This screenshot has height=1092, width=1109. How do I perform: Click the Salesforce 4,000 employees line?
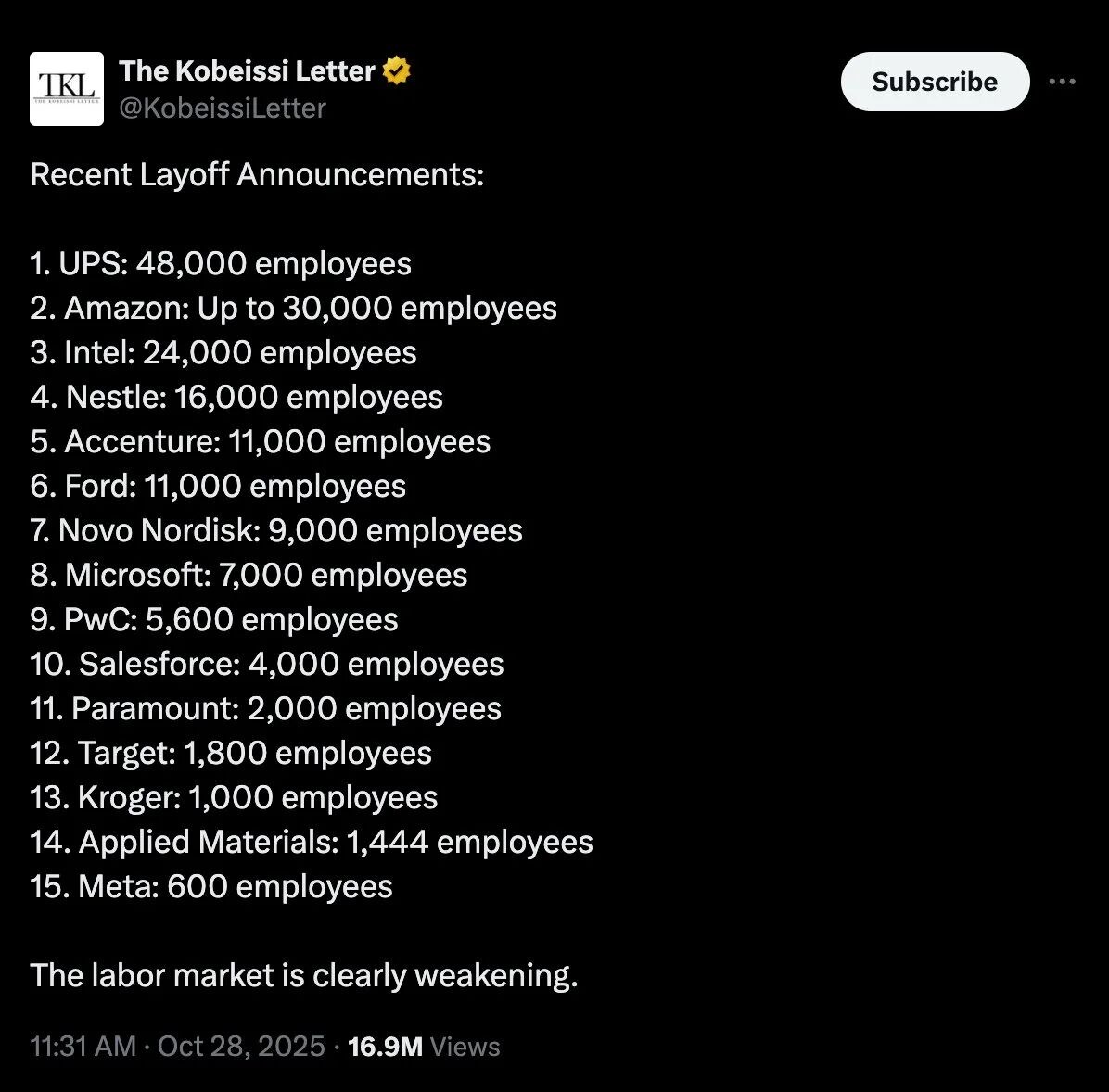(267, 664)
